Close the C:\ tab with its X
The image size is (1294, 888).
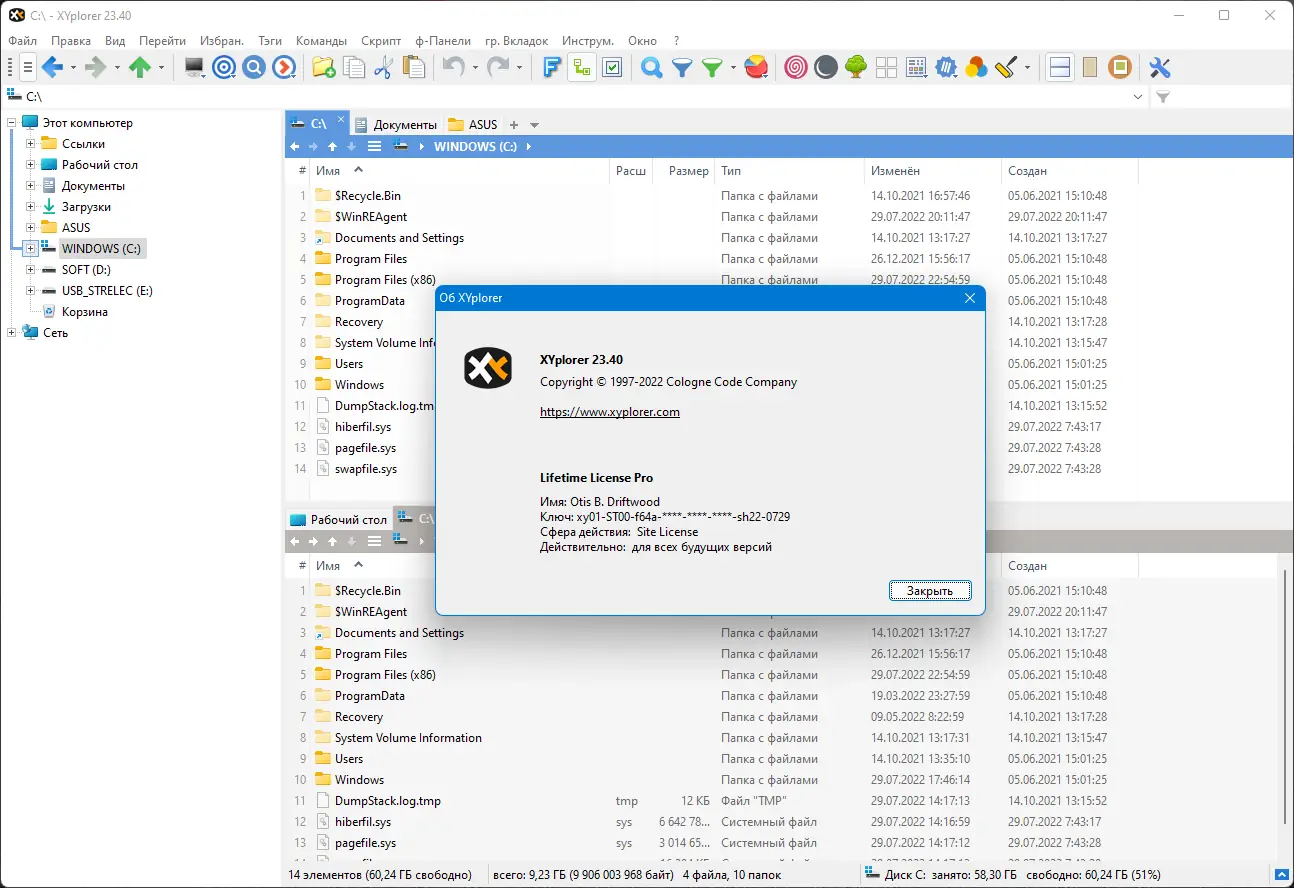340,121
